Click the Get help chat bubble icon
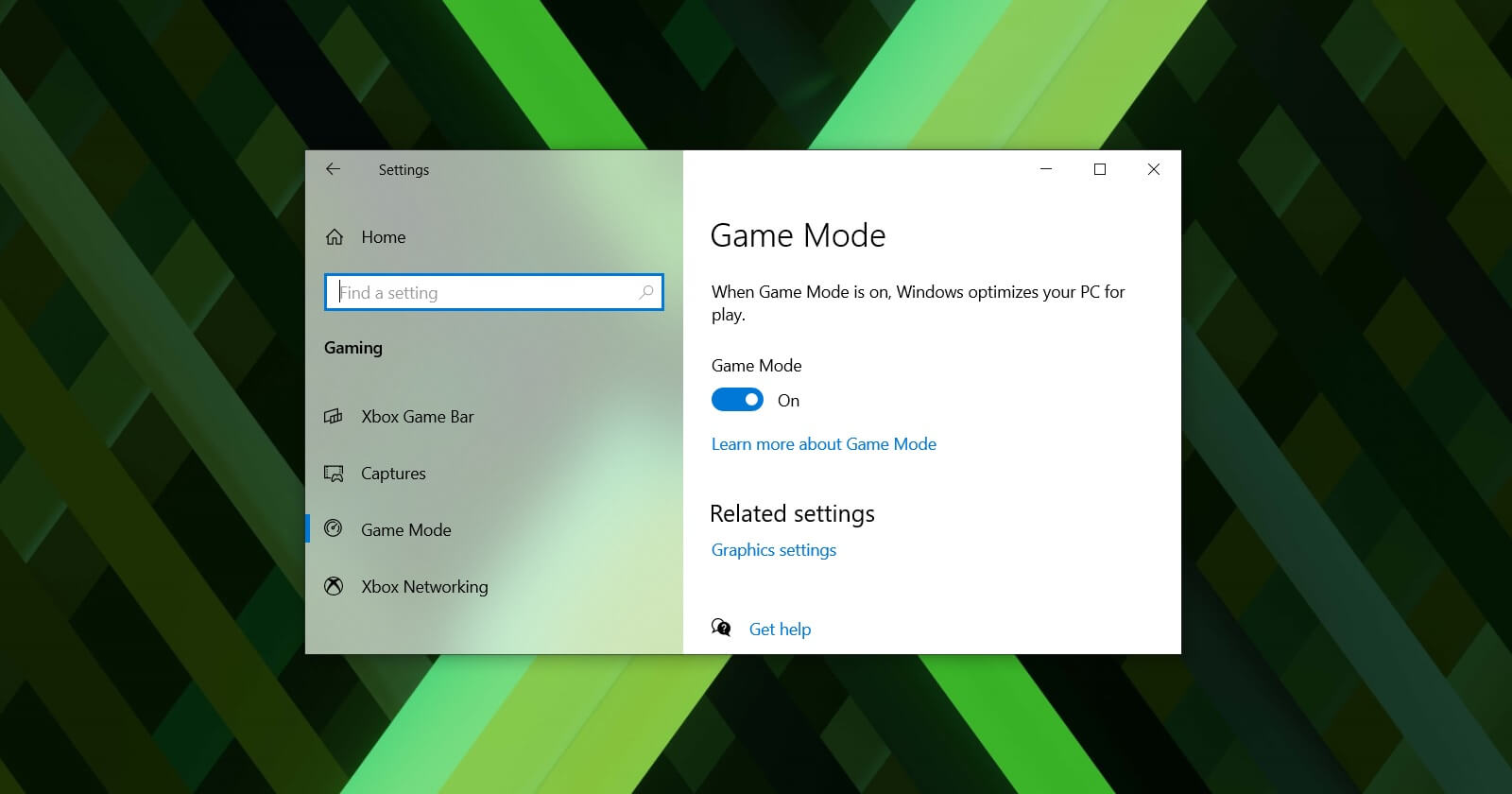This screenshot has width=1512, height=794. coord(721,629)
